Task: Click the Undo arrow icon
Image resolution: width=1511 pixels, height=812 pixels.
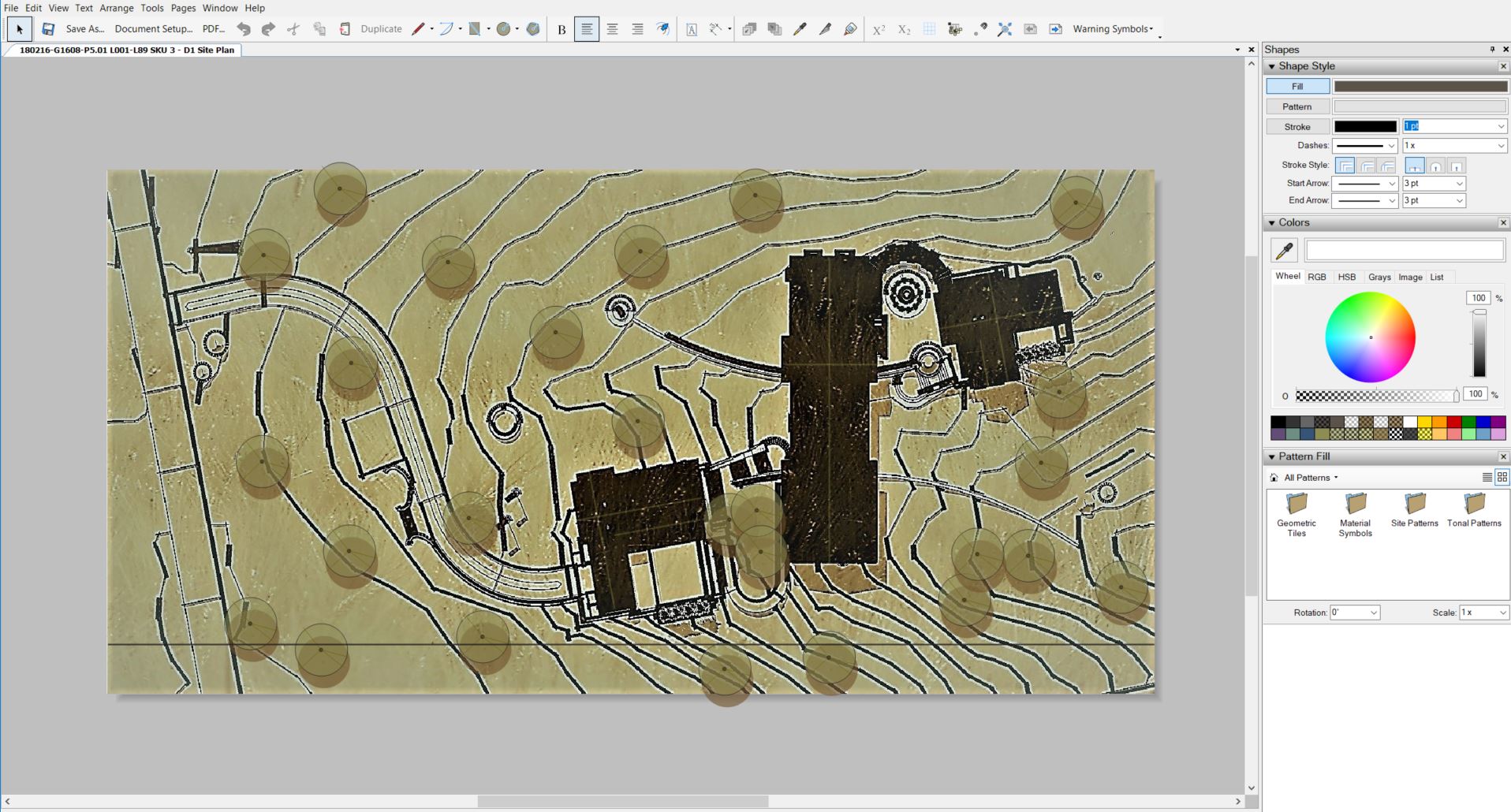Action: point(244,29)
